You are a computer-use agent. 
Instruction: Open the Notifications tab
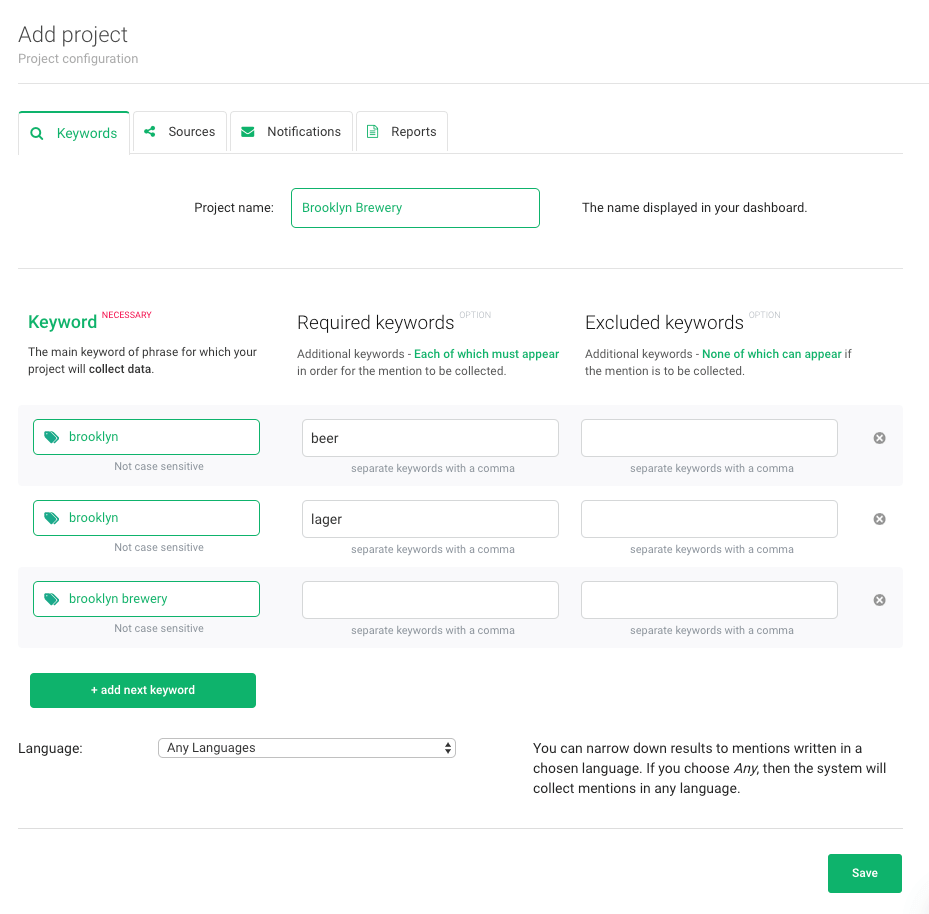coord(291,132)
